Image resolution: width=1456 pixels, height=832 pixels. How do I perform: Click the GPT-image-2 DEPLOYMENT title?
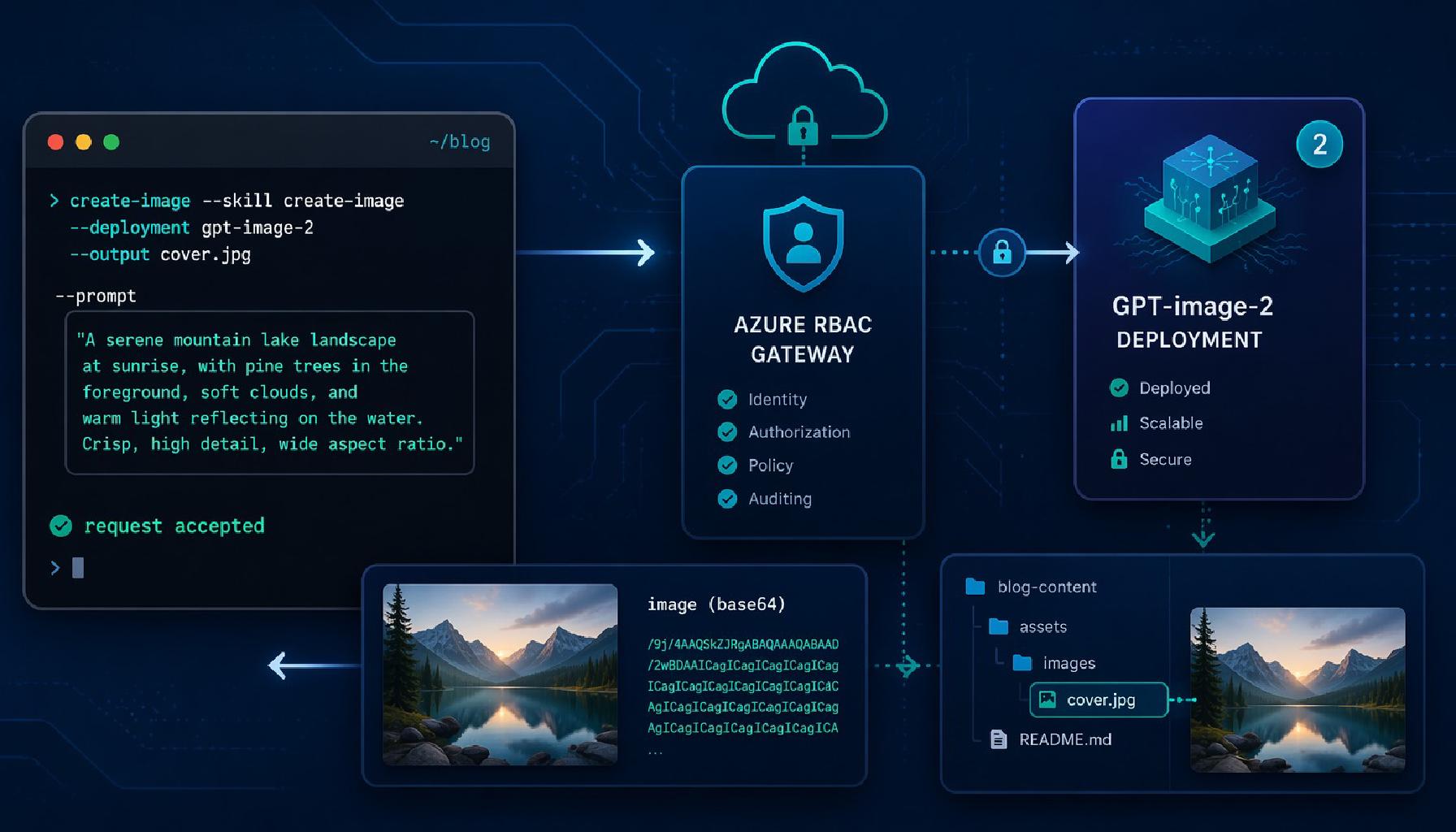pos(1192,322)
